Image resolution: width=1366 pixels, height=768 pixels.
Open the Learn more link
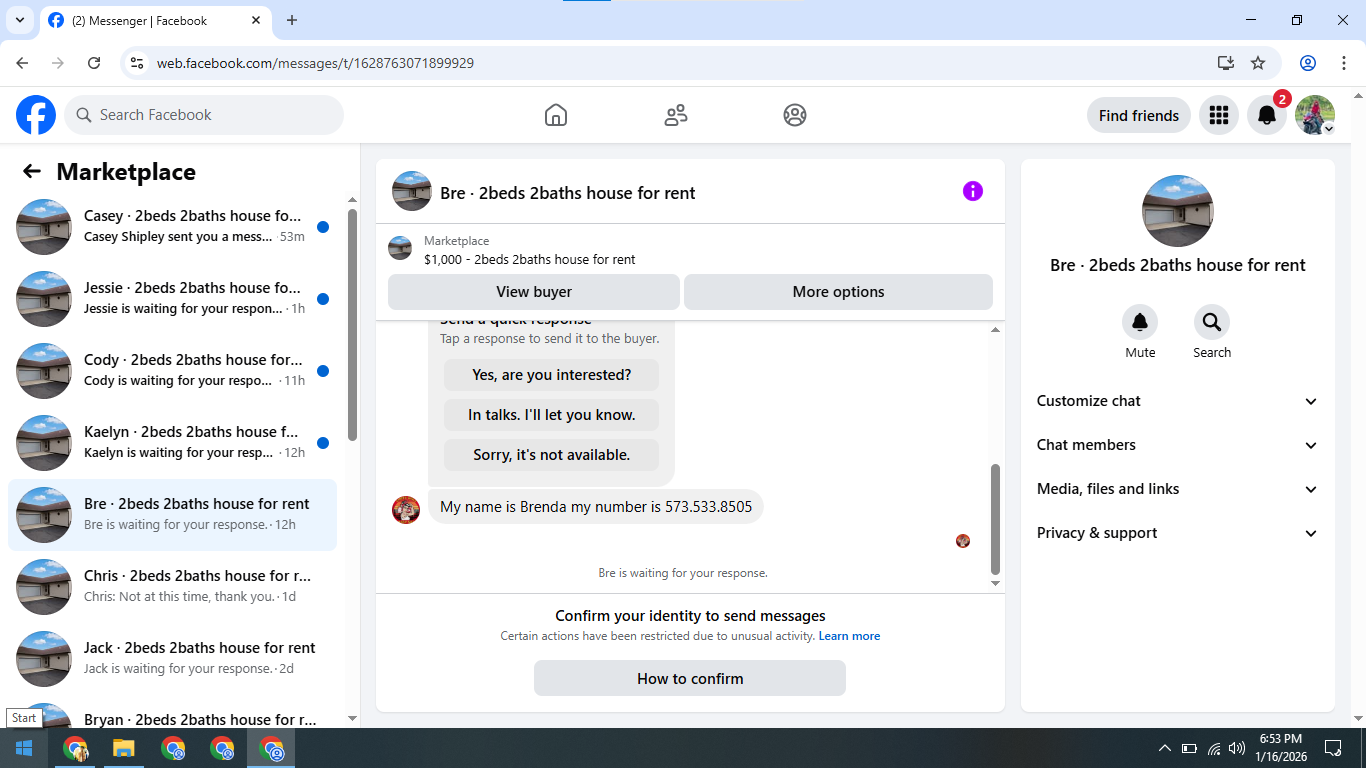(x=849, y=636)
